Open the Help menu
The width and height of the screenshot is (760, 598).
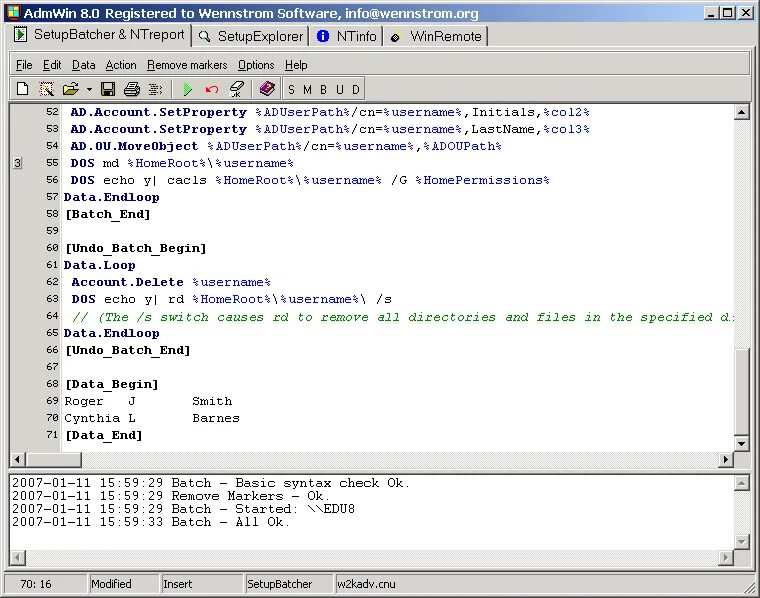click(296, 65)
